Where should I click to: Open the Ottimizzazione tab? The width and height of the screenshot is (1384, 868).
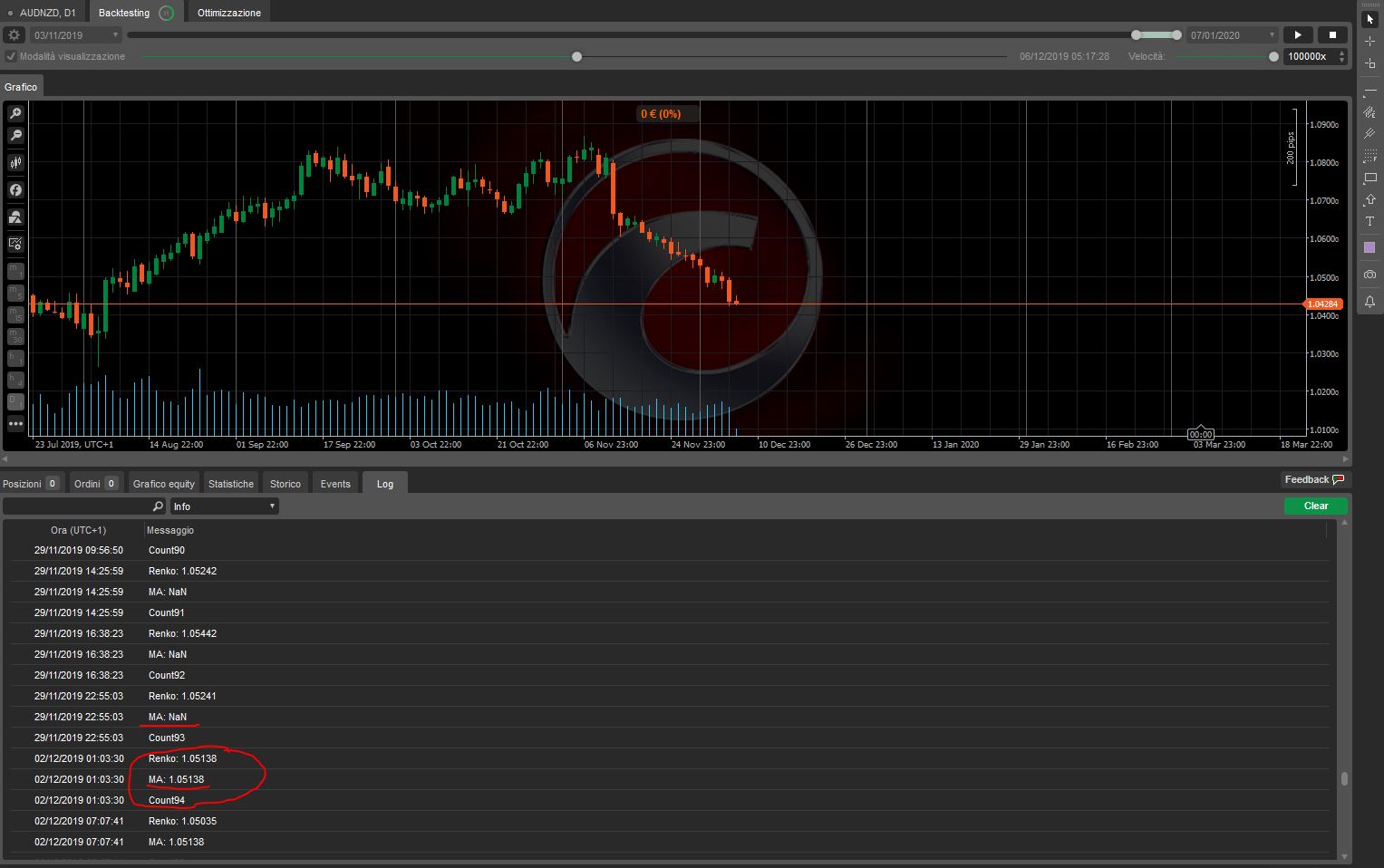point(229,13)
